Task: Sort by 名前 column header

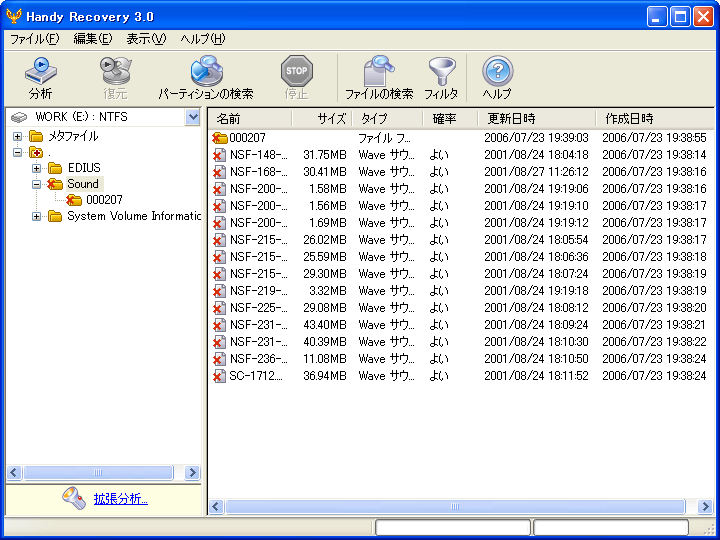Action: [250, 119]
